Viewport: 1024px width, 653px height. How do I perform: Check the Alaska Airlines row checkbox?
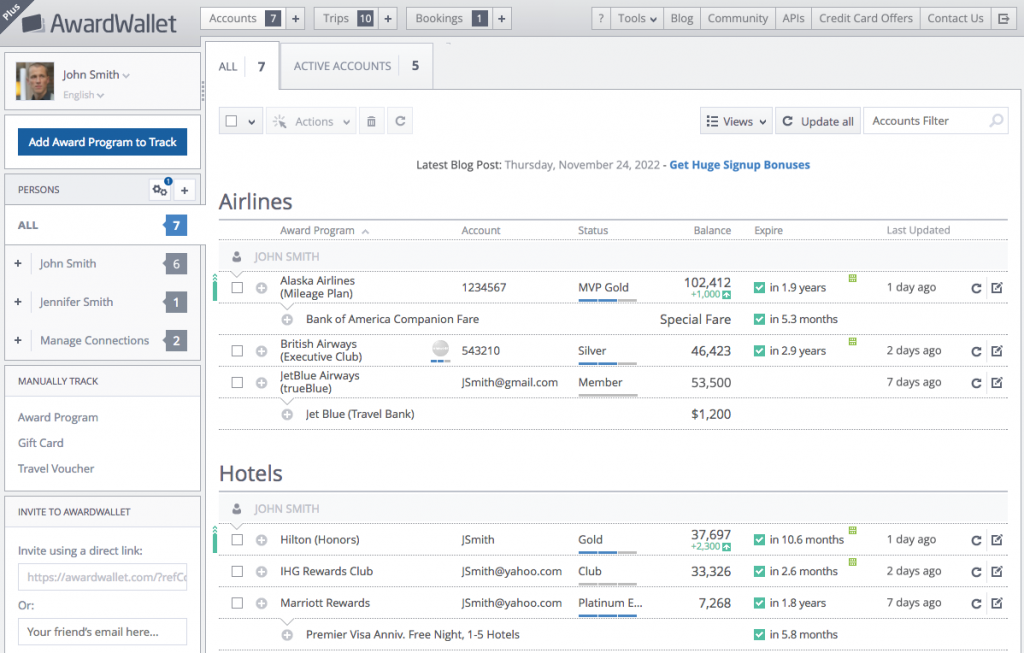point(237,288)
